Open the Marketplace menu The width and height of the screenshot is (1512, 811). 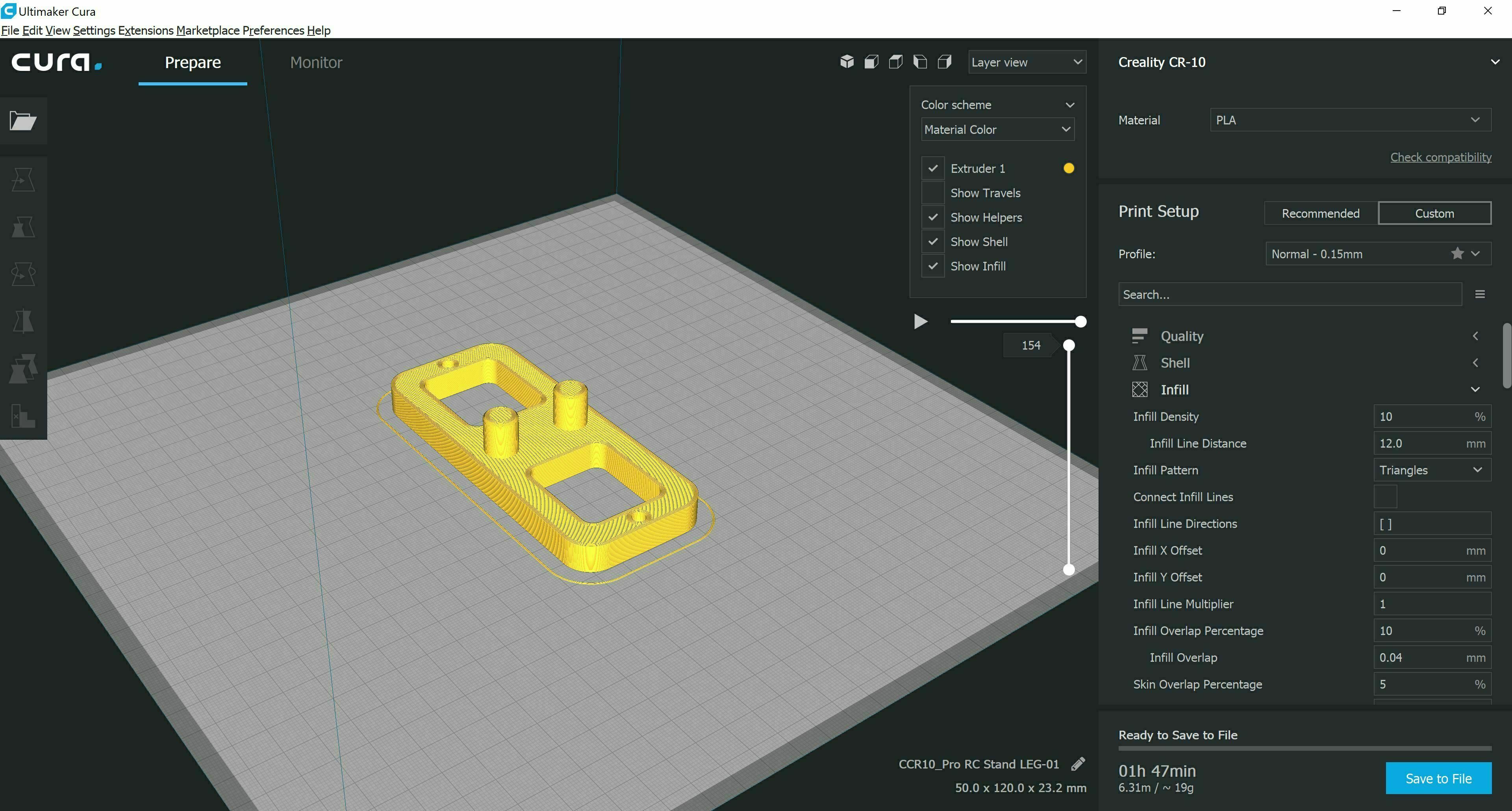208,31
